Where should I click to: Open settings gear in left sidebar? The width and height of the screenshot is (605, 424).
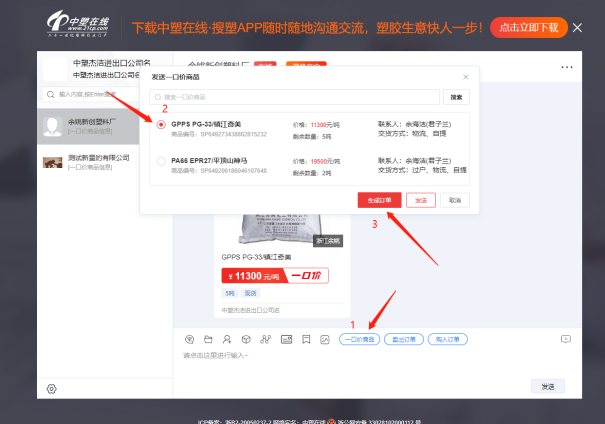tap(52, 389)
